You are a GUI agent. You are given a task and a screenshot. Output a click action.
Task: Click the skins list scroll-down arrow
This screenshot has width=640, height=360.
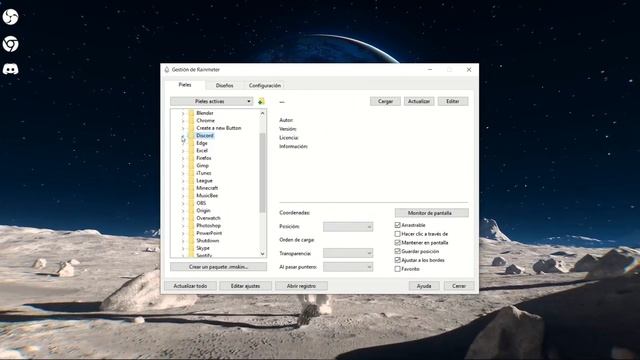(262, 253)
